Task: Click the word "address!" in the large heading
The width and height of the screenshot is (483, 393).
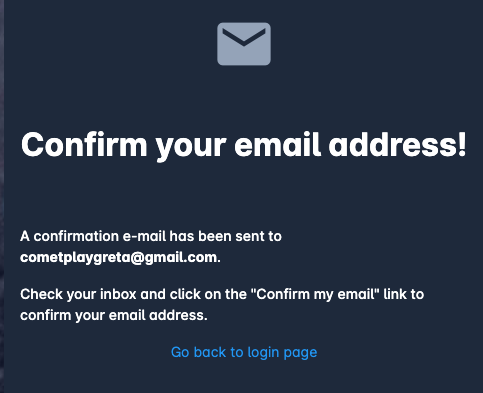Action: 398,144
